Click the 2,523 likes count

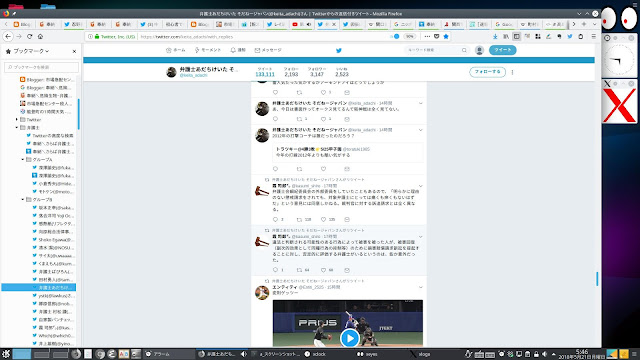pos(342,74)
